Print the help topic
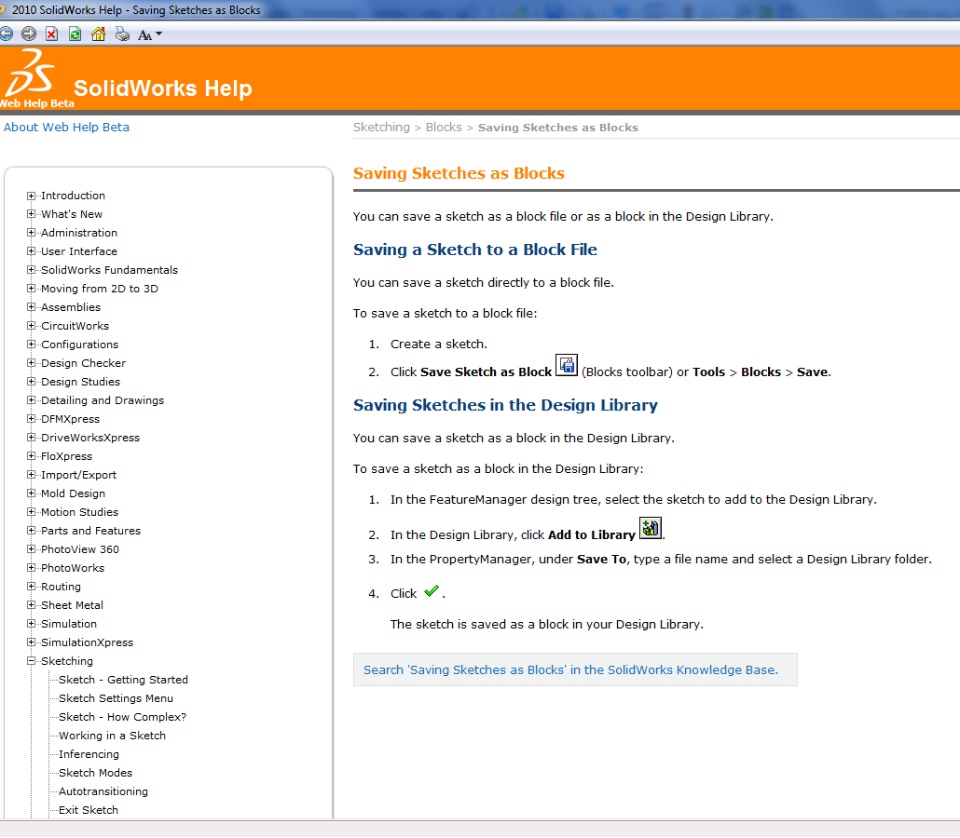 click(x=122, y=34)
